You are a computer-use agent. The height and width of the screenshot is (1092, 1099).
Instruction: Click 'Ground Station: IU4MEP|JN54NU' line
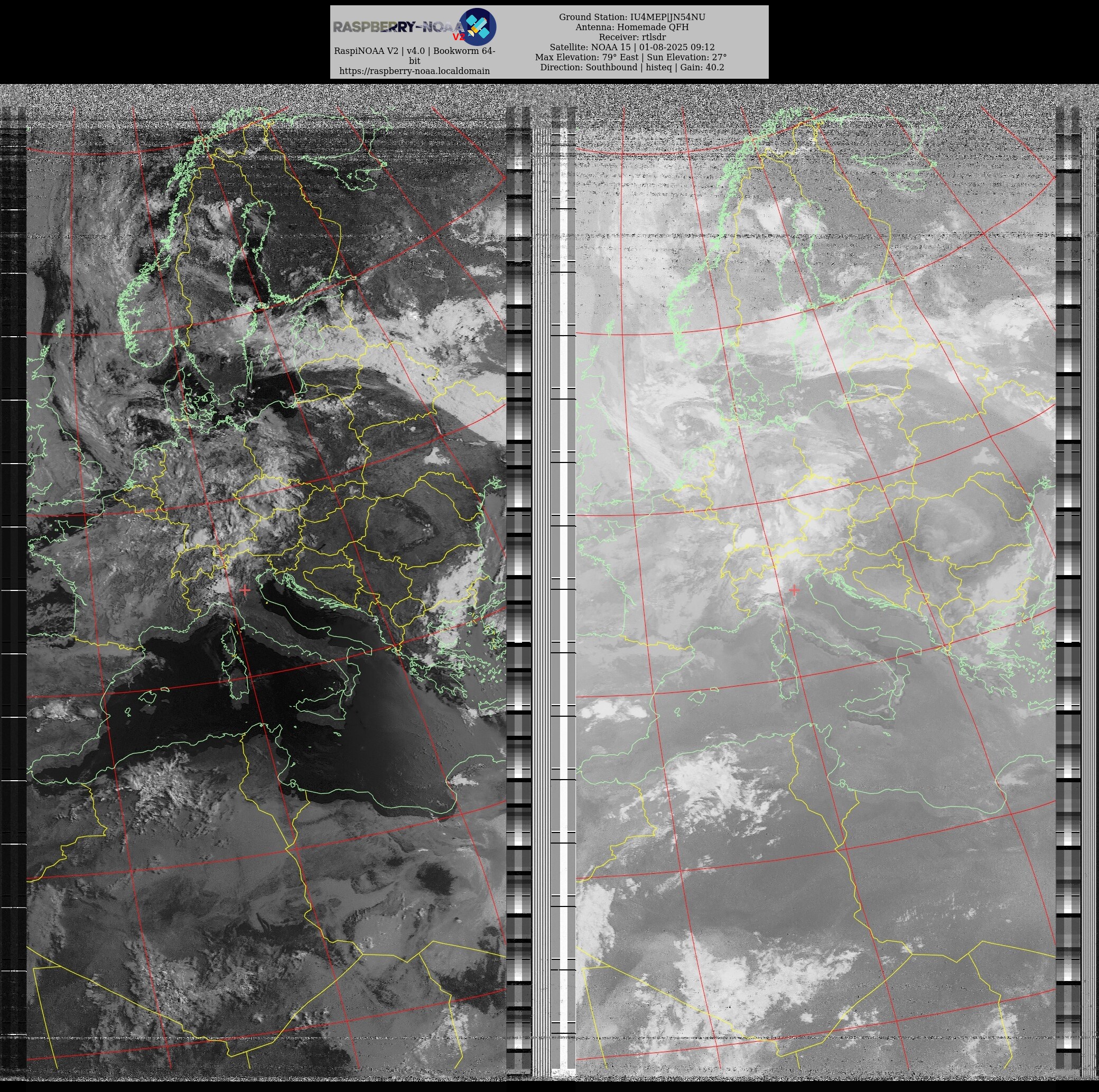tap(632, 17)
